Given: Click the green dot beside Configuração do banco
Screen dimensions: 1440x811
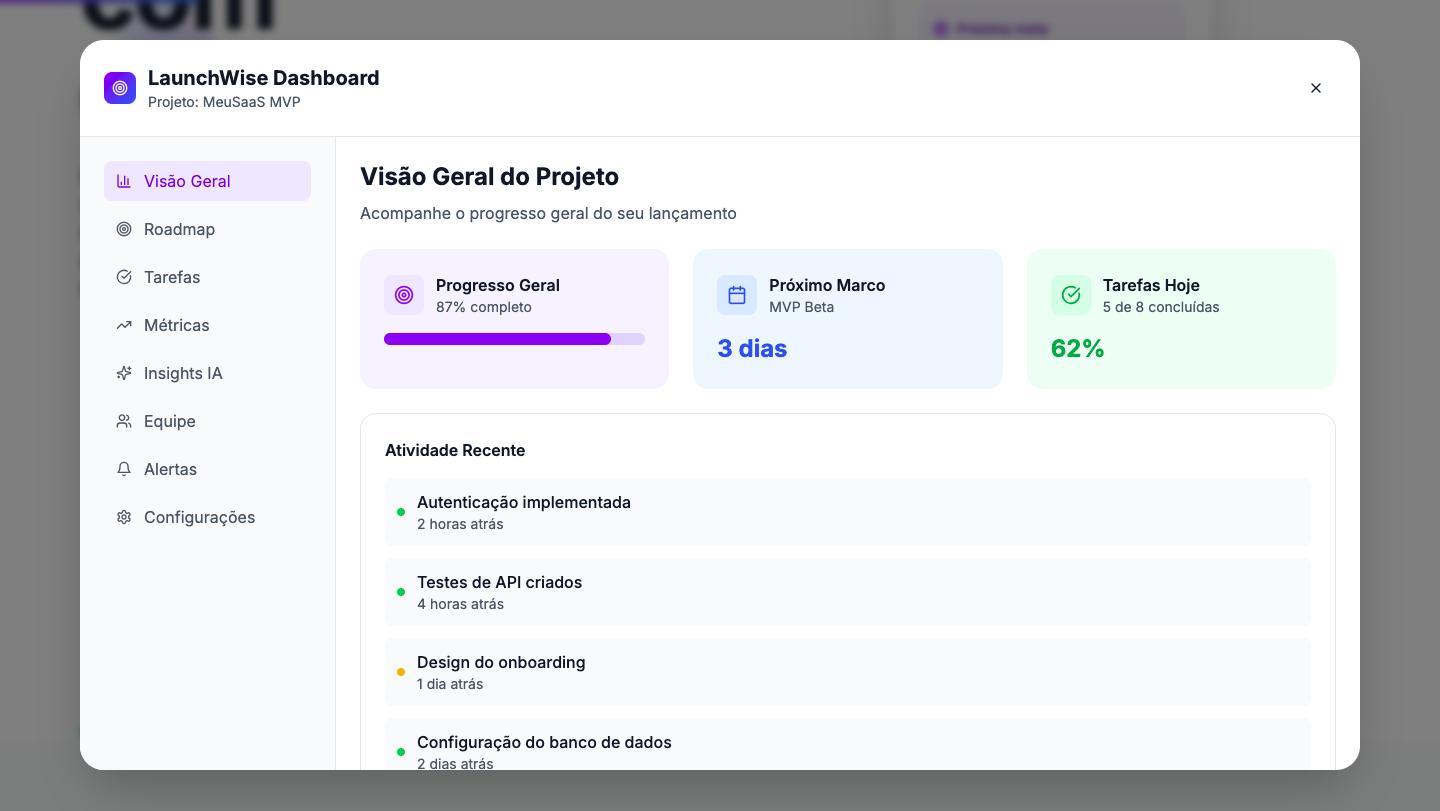Looking at the screenshot, I should tap(401, 752).
